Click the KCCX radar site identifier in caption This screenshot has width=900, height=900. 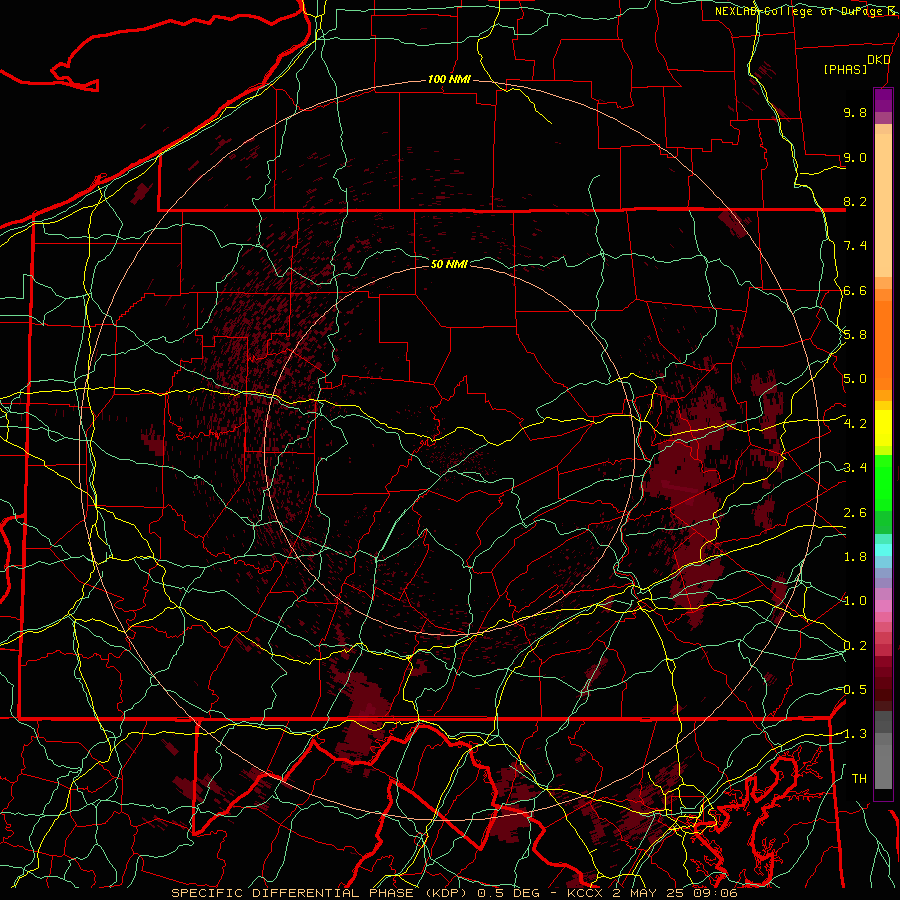pos(585,893)
